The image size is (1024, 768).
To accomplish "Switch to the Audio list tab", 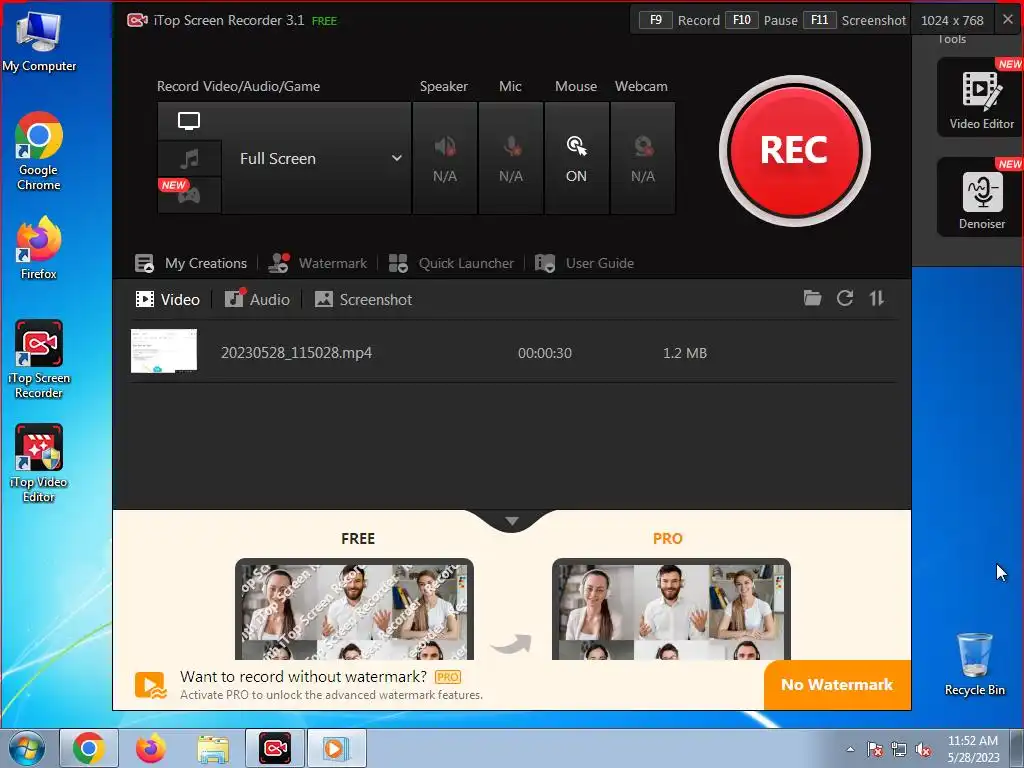I will (x=257, y=300).
